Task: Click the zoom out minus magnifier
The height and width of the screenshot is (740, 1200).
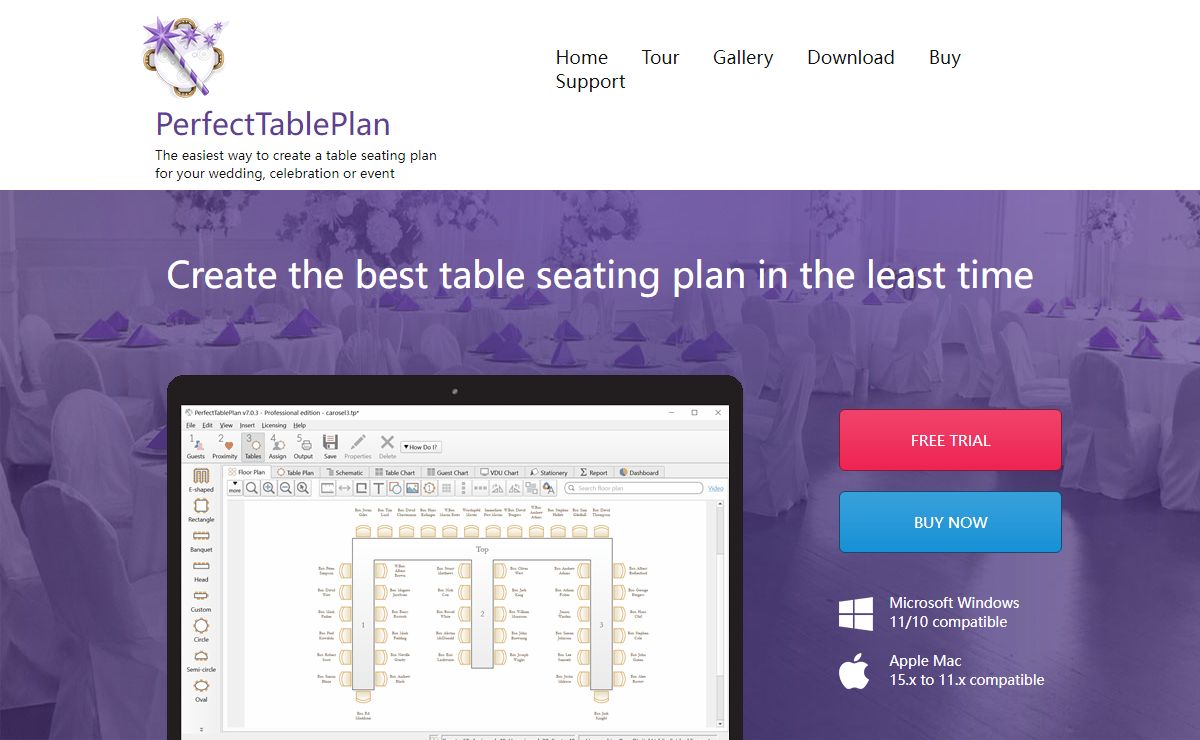Action: click(x=285, y=488)
